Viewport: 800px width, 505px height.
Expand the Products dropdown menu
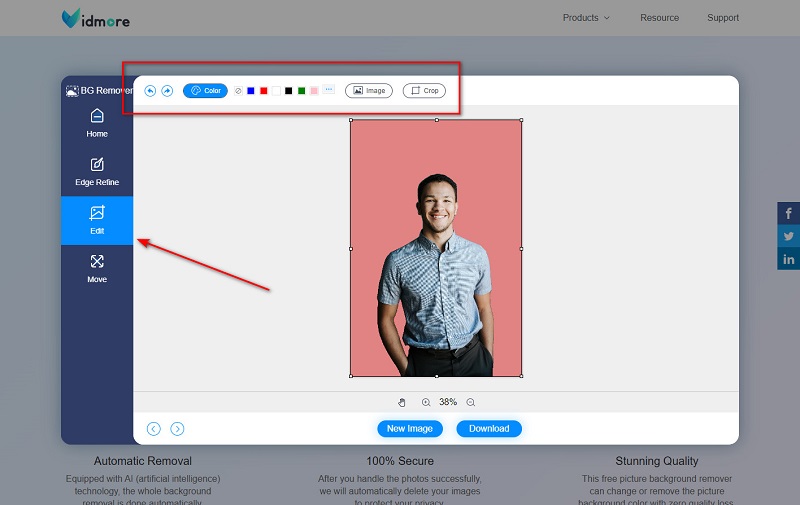coord(586,18)
